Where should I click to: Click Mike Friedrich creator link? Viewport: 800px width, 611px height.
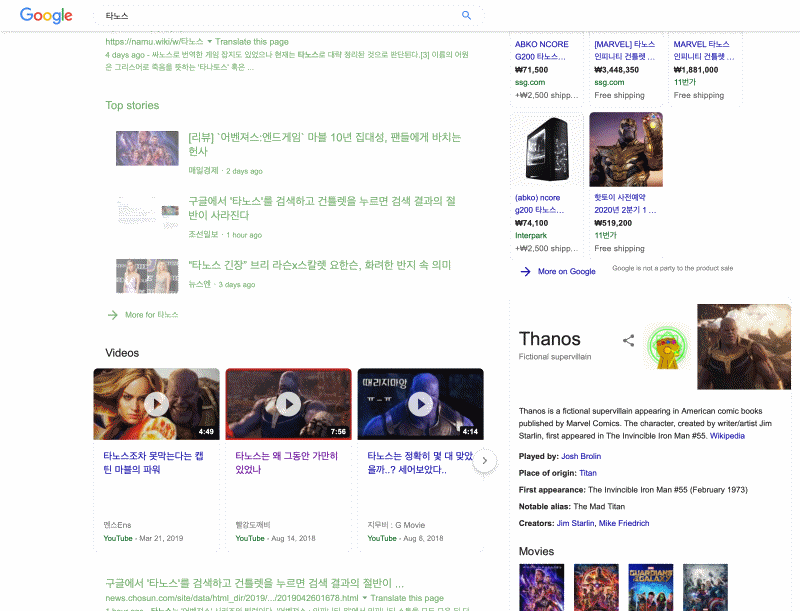click(x=624, y=523)
